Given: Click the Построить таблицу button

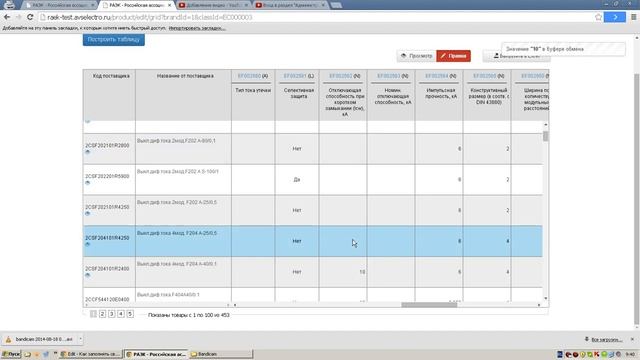Looking at the screenshot, I should click(113, 40).
